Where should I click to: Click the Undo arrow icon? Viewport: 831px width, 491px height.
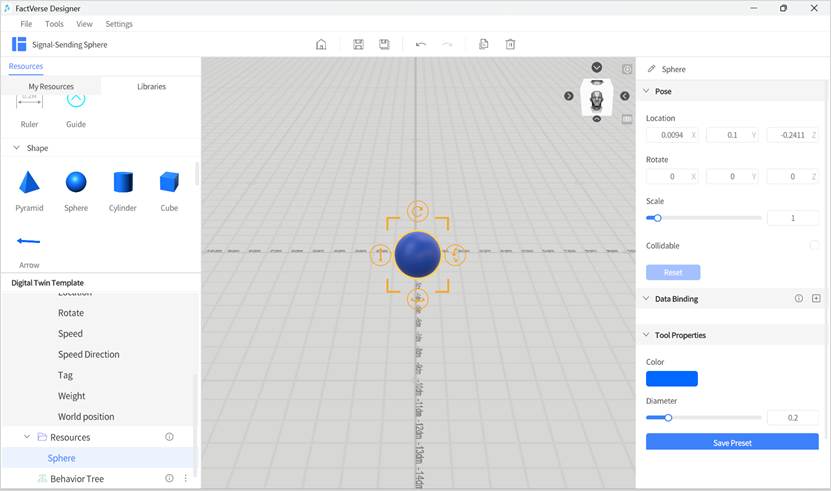[x=421, y=45]
